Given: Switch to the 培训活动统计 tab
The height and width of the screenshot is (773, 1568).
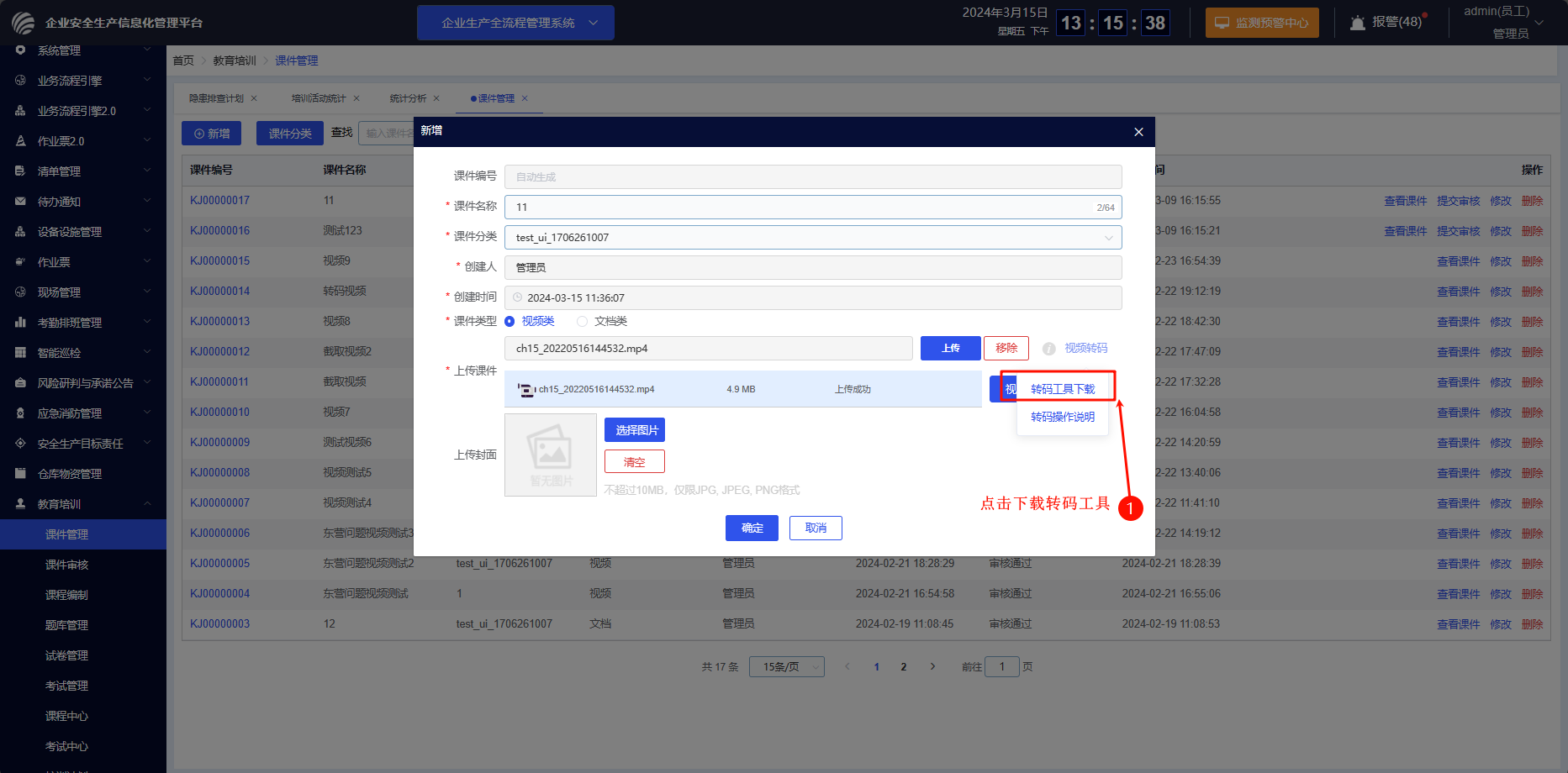Looking at the screenshot, I should (319, 98).
